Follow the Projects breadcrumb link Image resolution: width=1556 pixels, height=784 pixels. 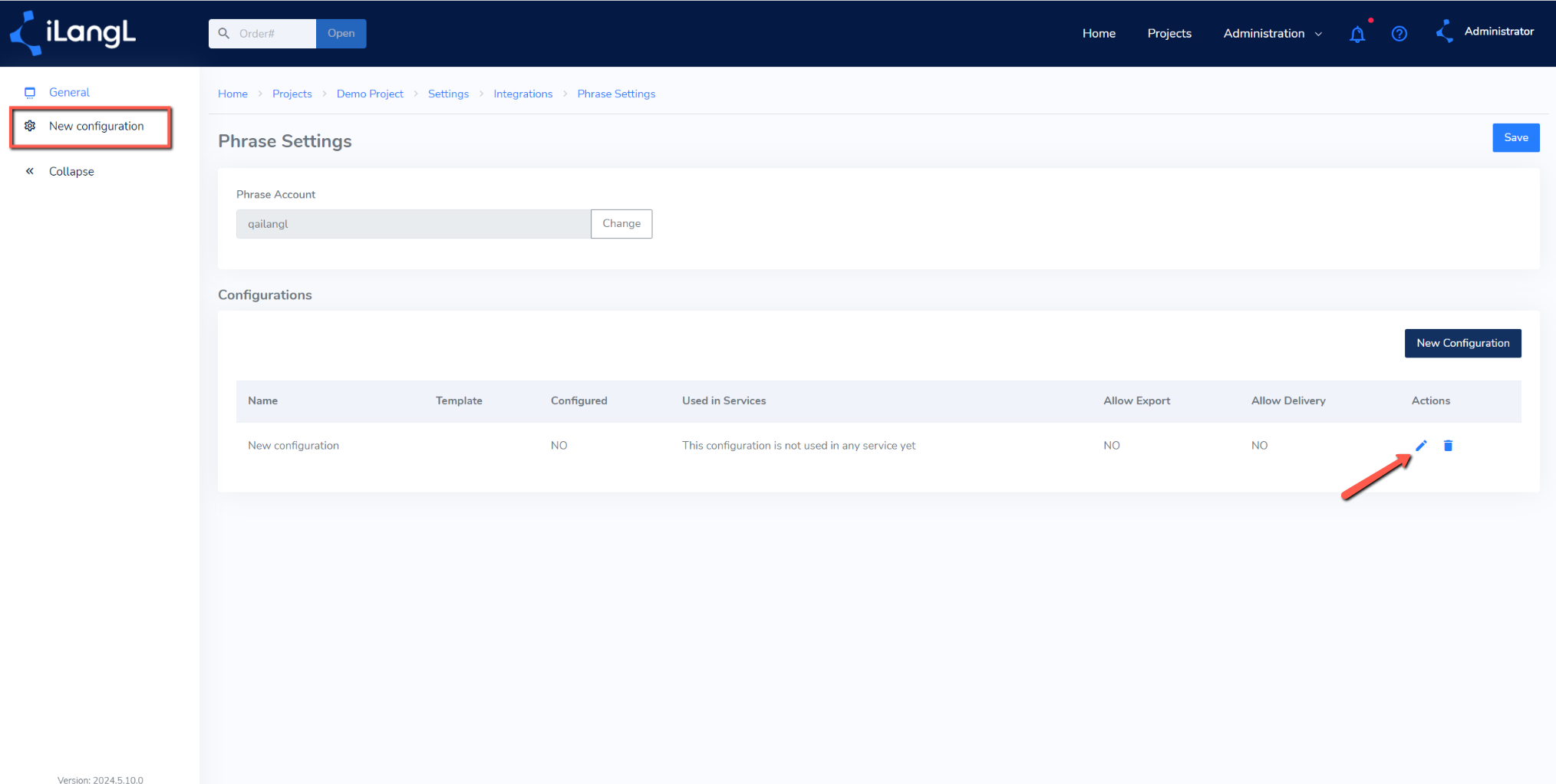coord(292,94)
